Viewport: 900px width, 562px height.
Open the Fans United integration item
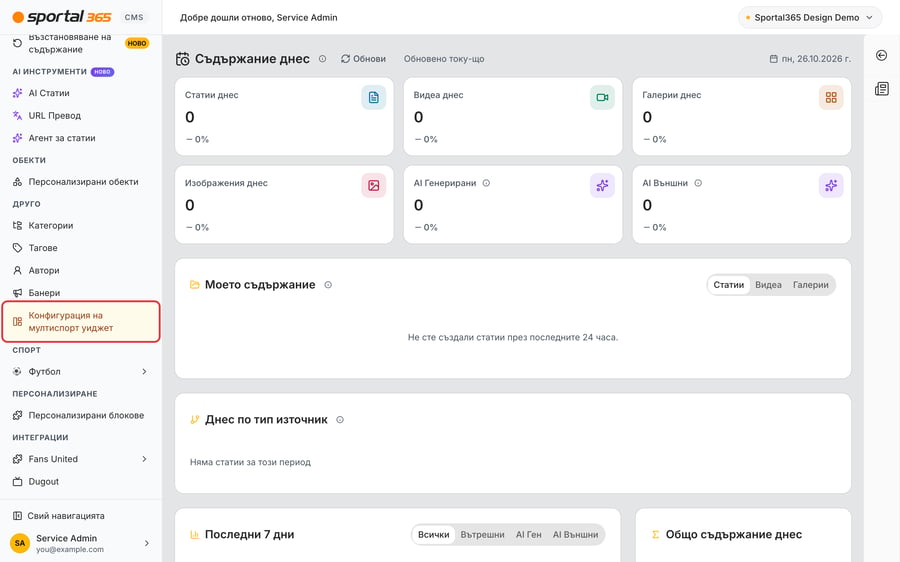[x=81, y=459]
